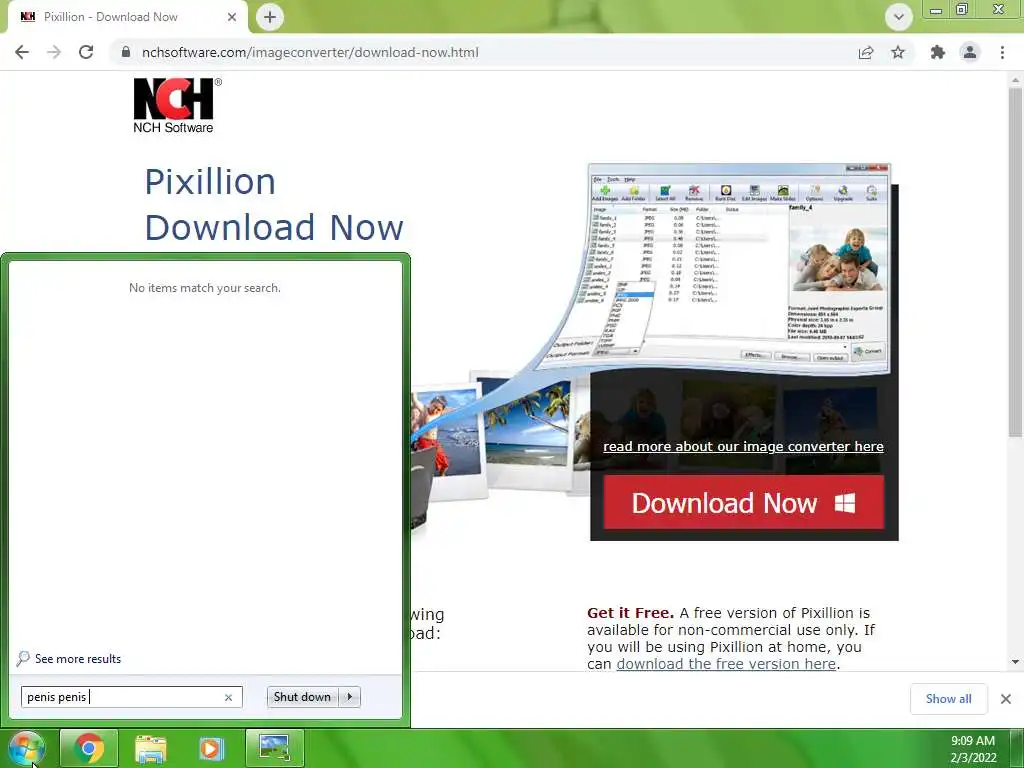This screenshot has width=1024, height=768.
Task: Click the picture app taskbar icon
Action: click(x=274, y=748)
